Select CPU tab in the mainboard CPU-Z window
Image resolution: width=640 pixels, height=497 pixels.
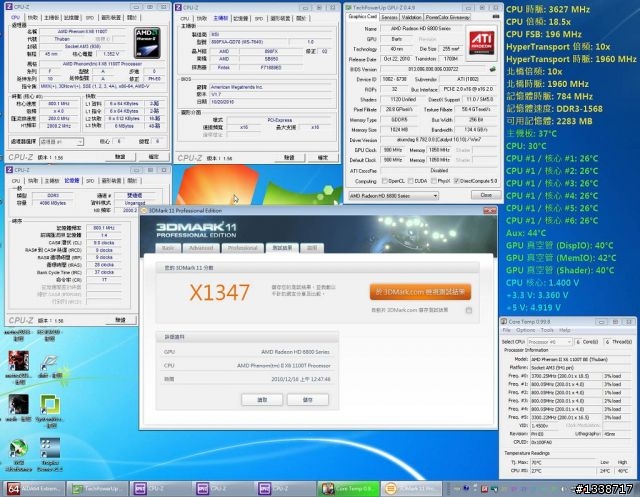(184, 18)
